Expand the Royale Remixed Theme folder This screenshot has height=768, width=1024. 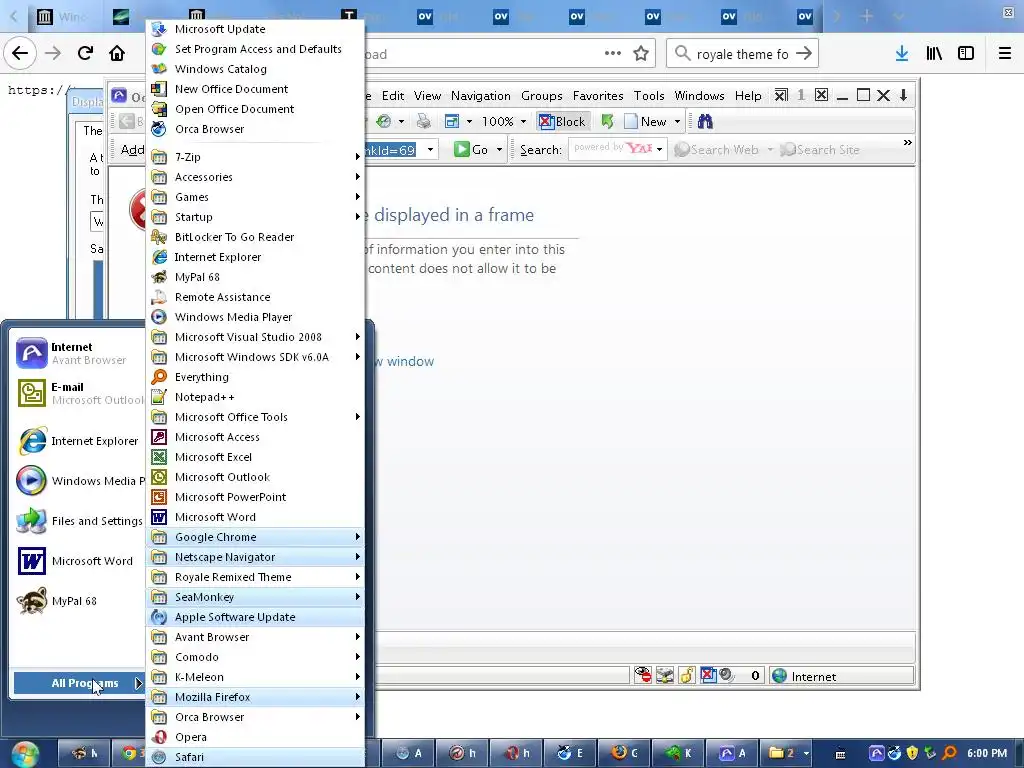point(255,577)
